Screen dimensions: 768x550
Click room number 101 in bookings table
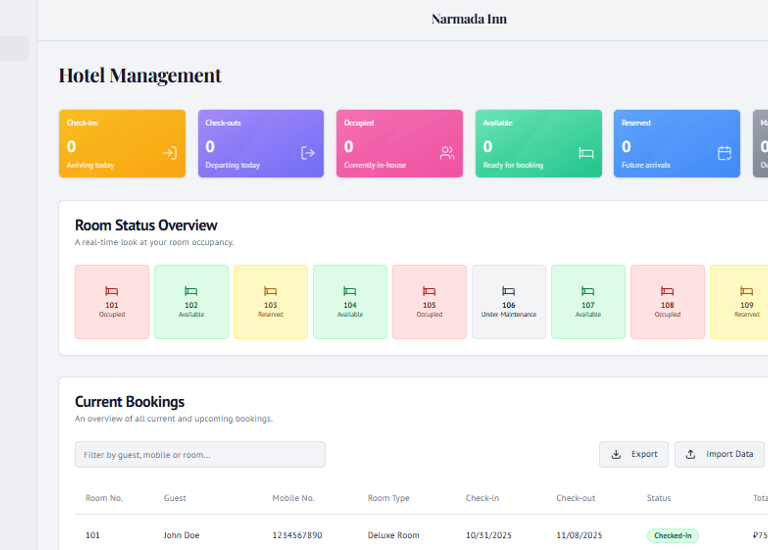[x=93, y=535]
